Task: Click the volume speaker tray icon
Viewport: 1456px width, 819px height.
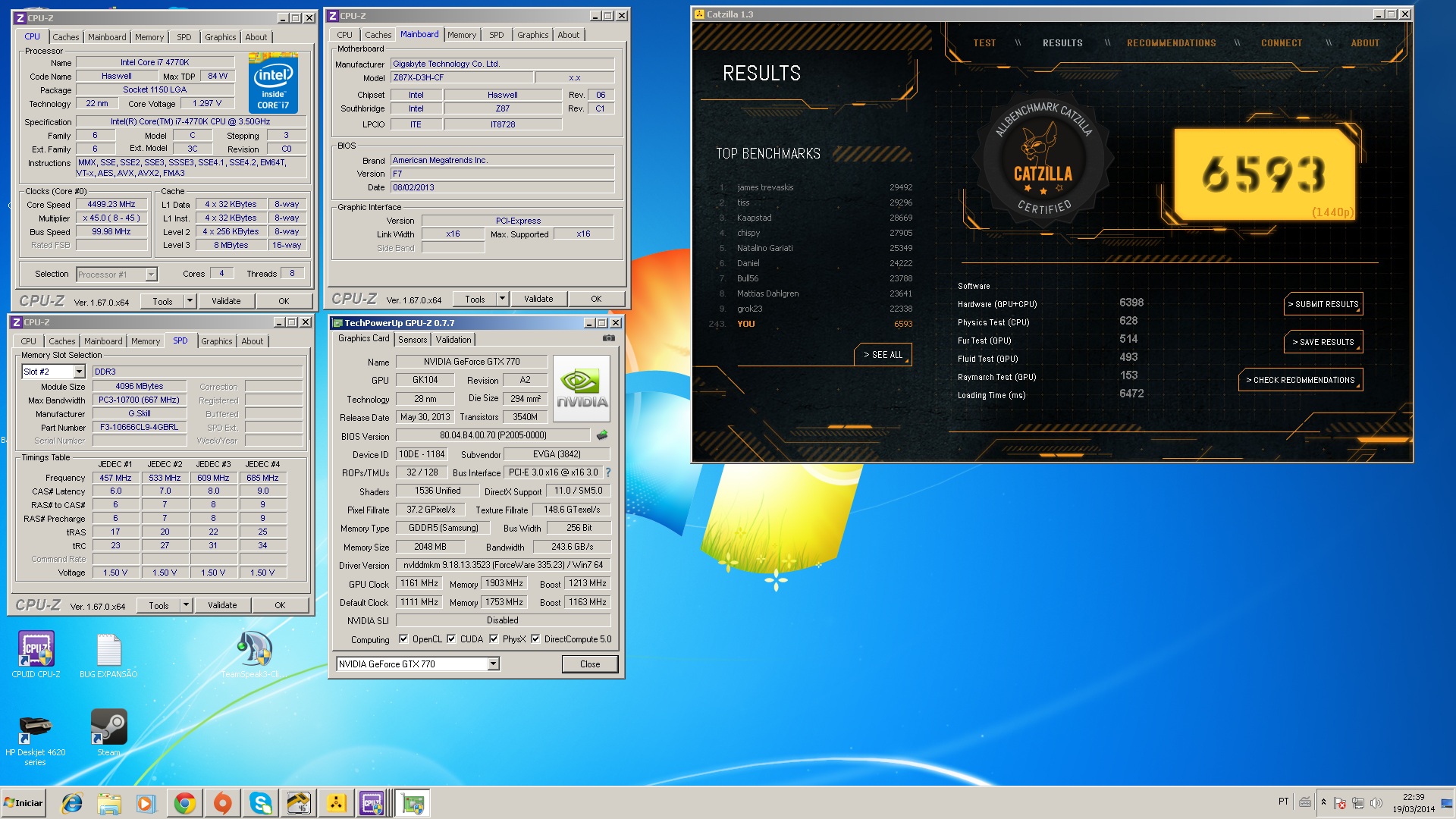Action: pyautogui.click(x=1376, y=802)
